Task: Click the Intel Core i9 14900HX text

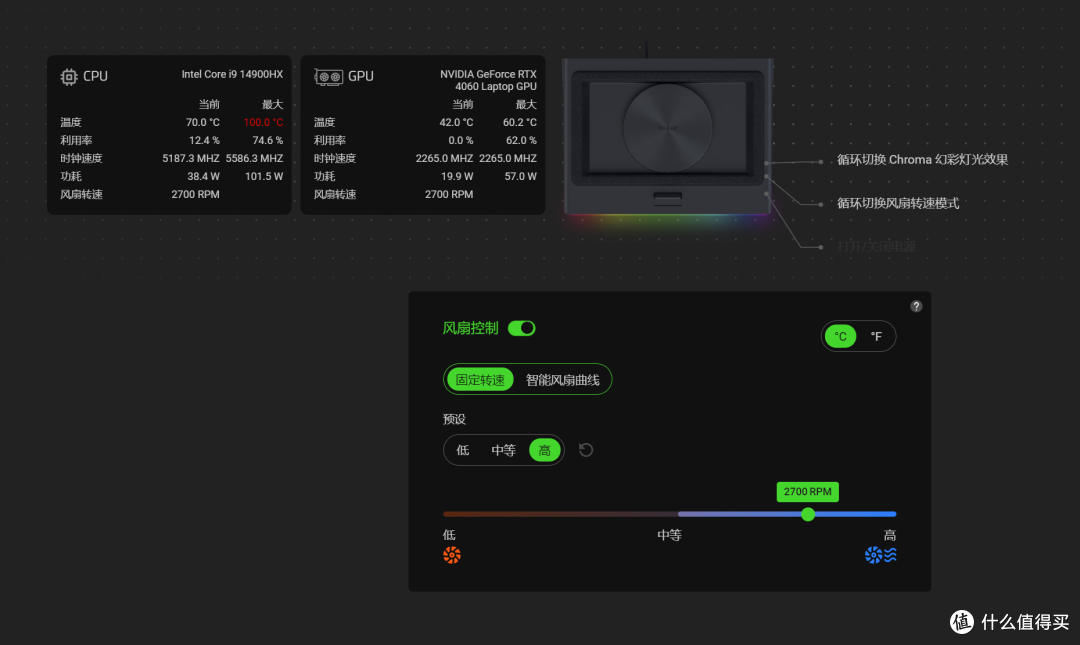Action: [232, 74]
